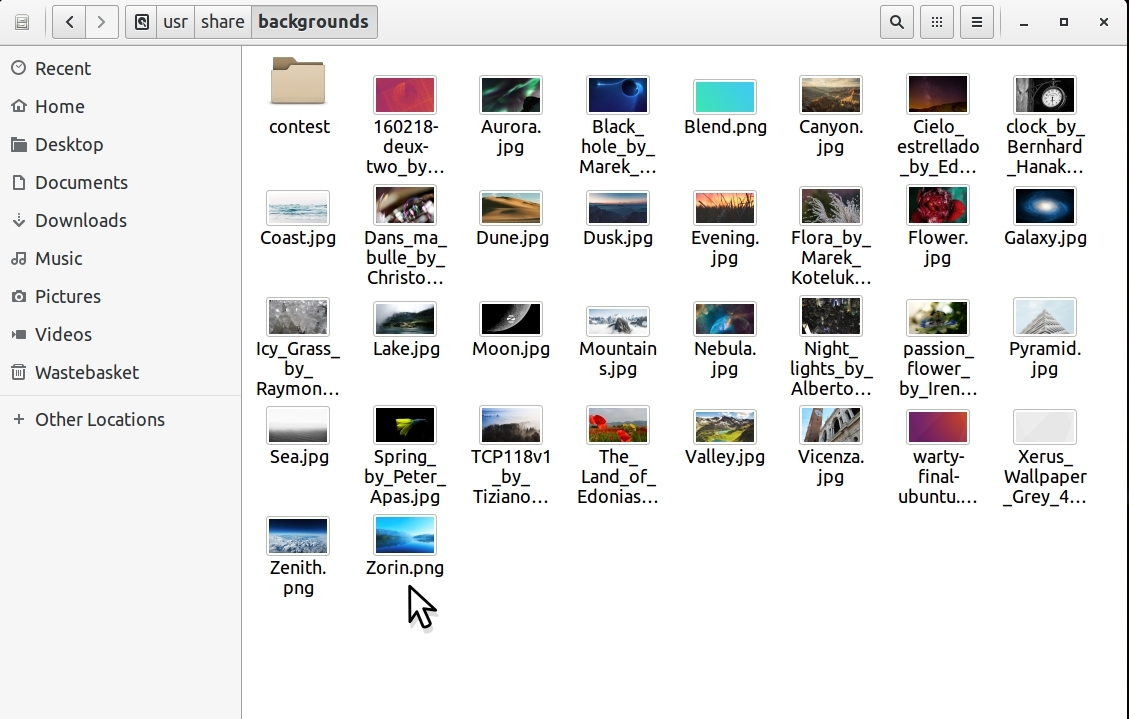
Task: Click the root disk icon in the path bar
Action: [x=142, y=22]
